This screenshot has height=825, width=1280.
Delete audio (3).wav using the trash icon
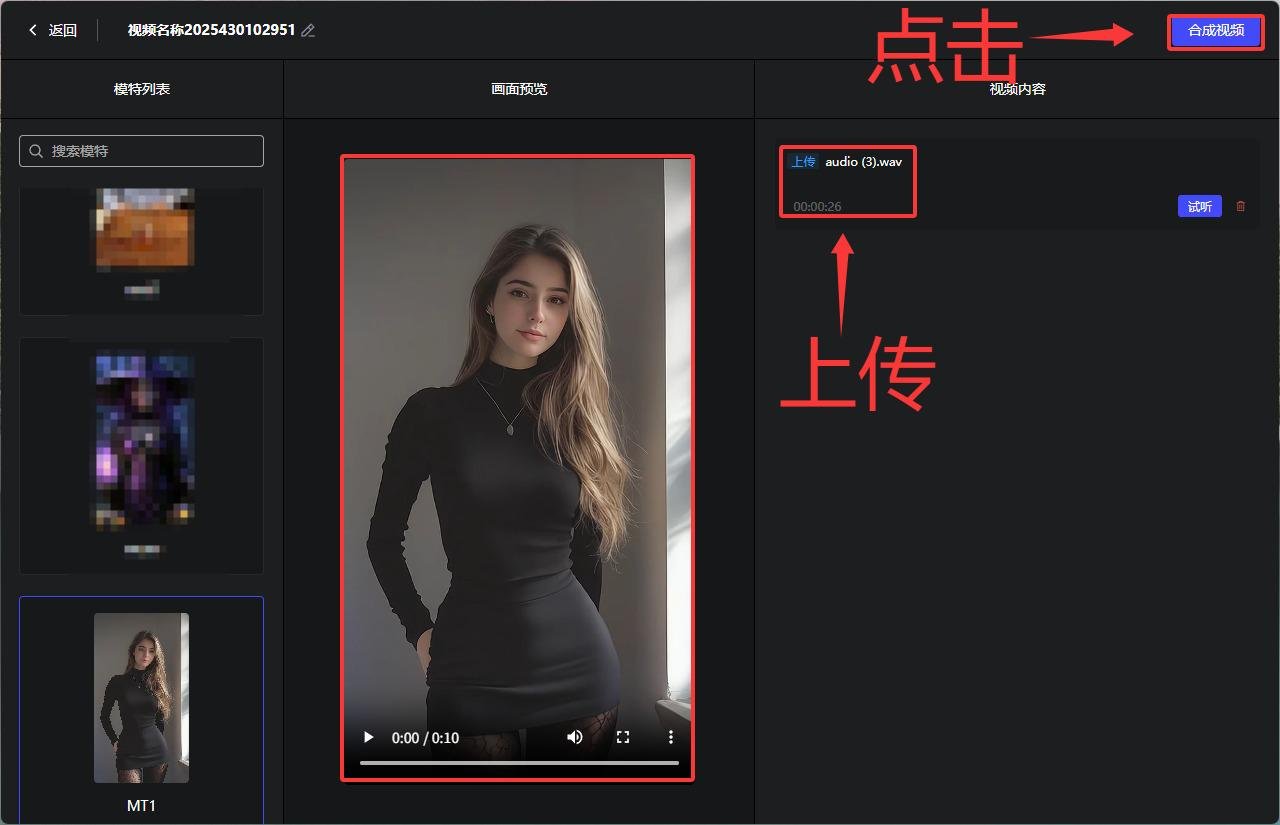(x=1240, y=206)
